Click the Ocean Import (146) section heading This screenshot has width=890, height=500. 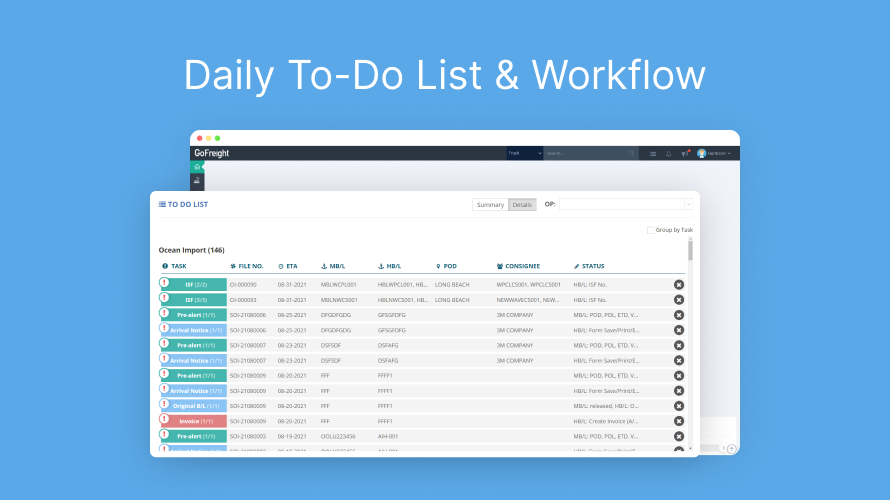[x=191, y=250]
